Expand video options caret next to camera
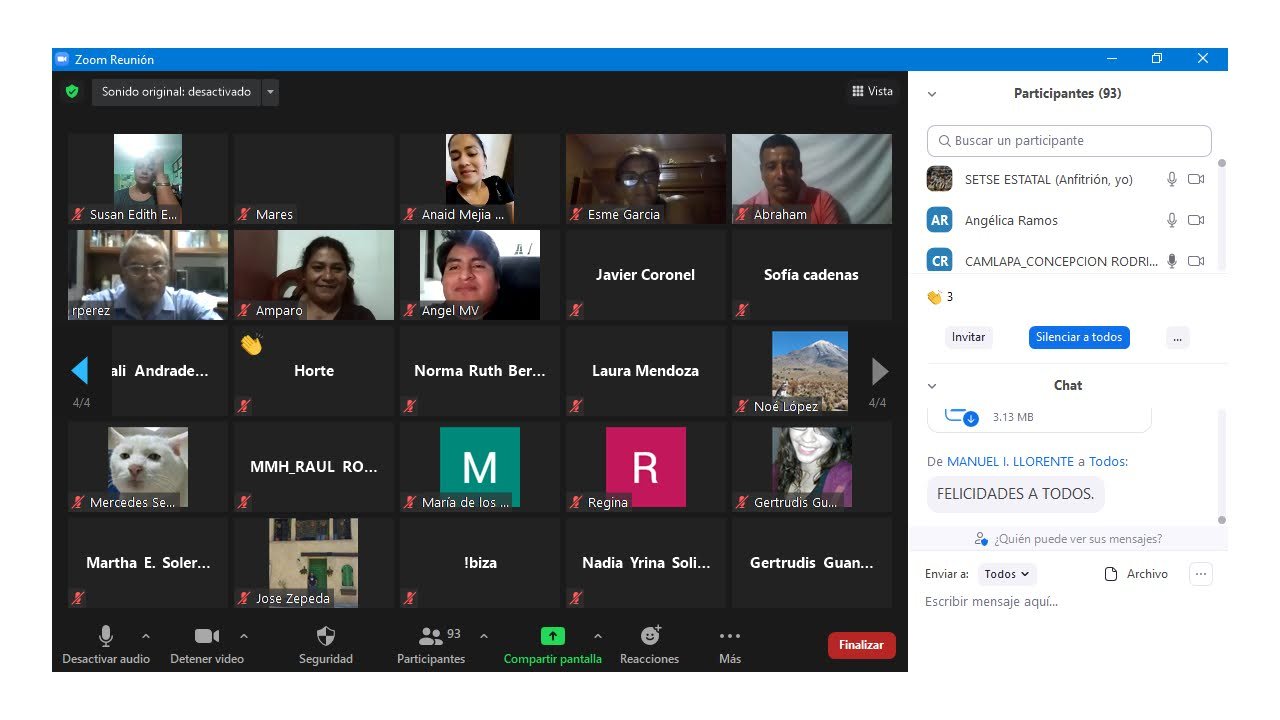Viewport: 1280px width, 720px height. 244,636
